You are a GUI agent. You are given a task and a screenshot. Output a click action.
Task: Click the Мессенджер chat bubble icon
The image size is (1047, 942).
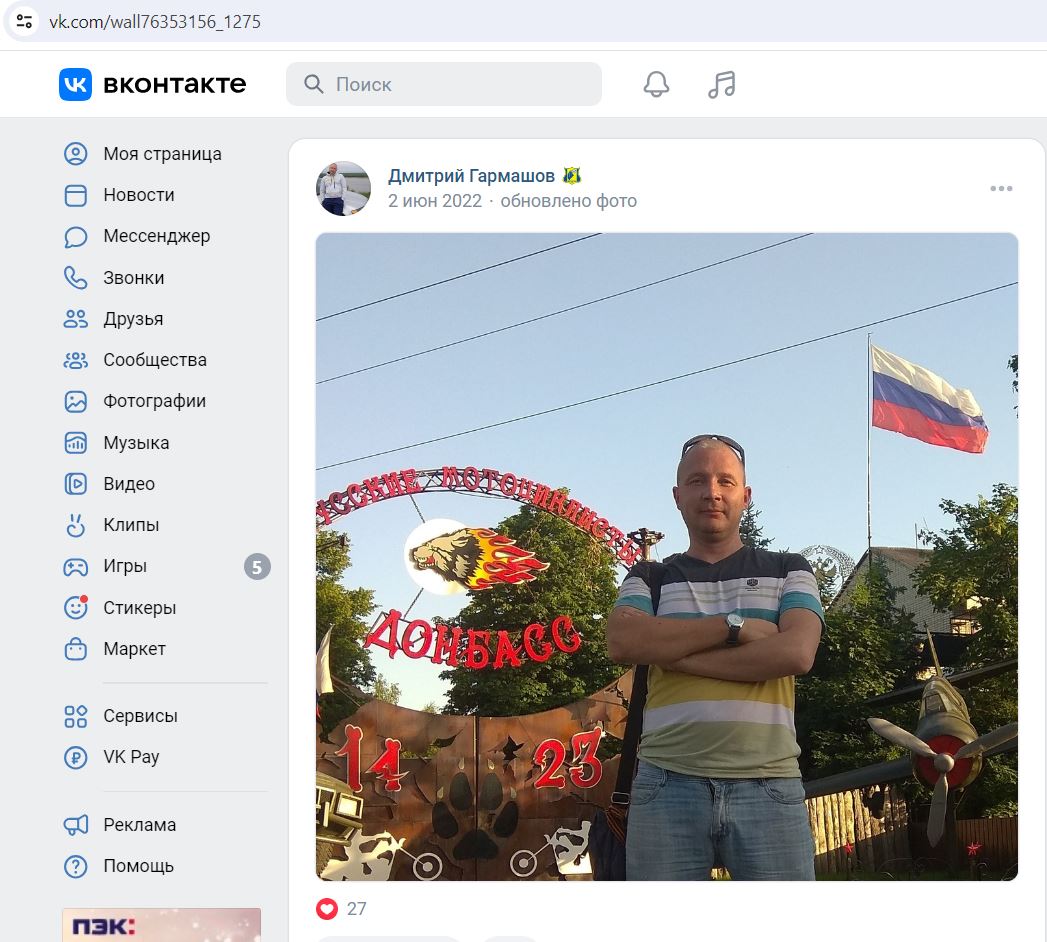75,236
